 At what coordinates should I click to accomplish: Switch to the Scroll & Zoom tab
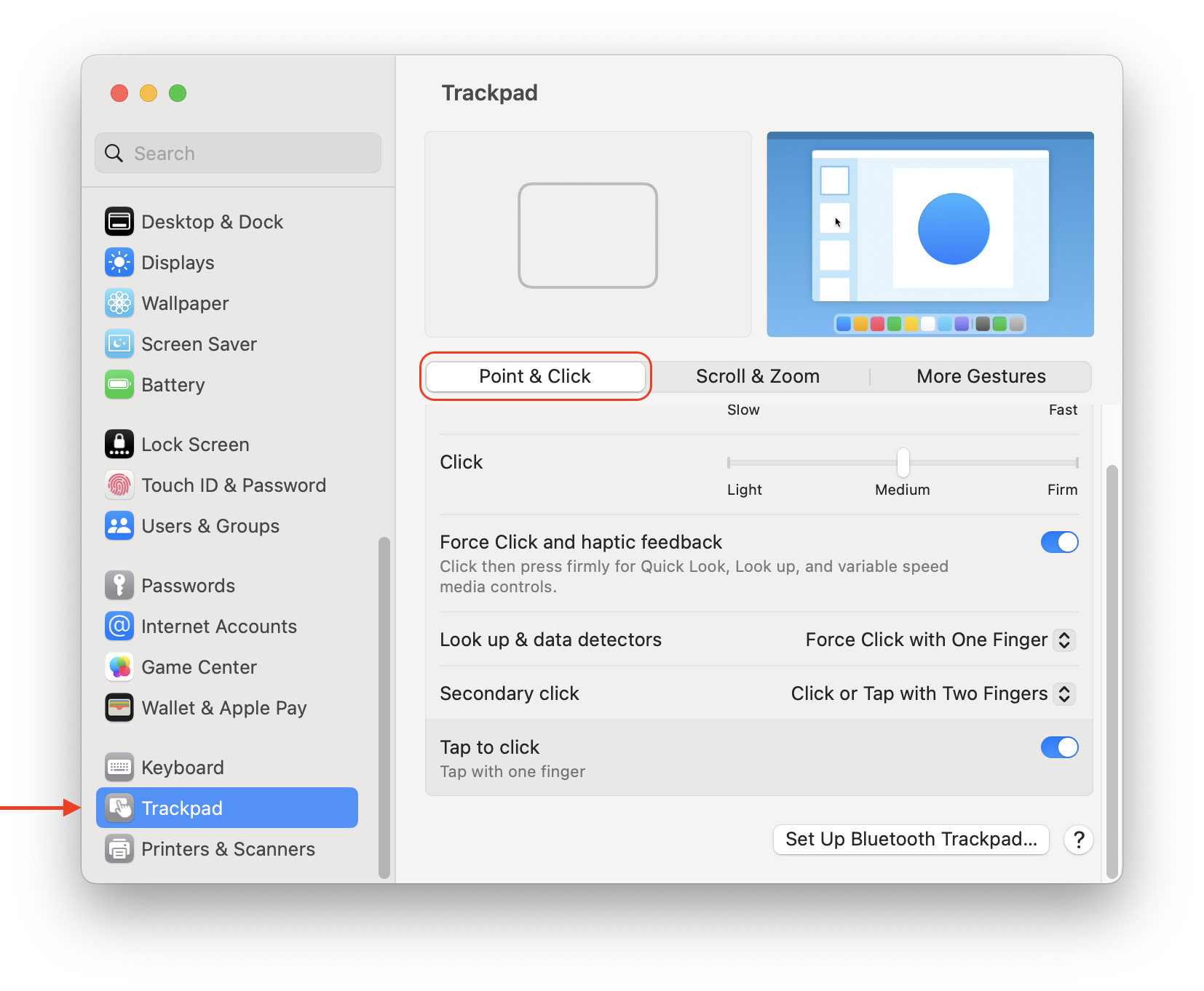tap(757, 376)
